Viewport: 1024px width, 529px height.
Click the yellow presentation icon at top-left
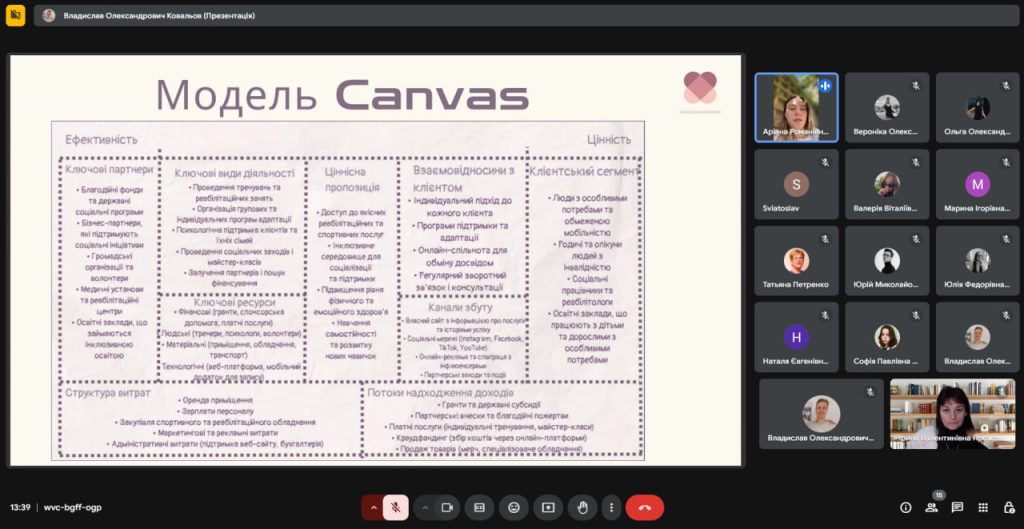(15, 16)
